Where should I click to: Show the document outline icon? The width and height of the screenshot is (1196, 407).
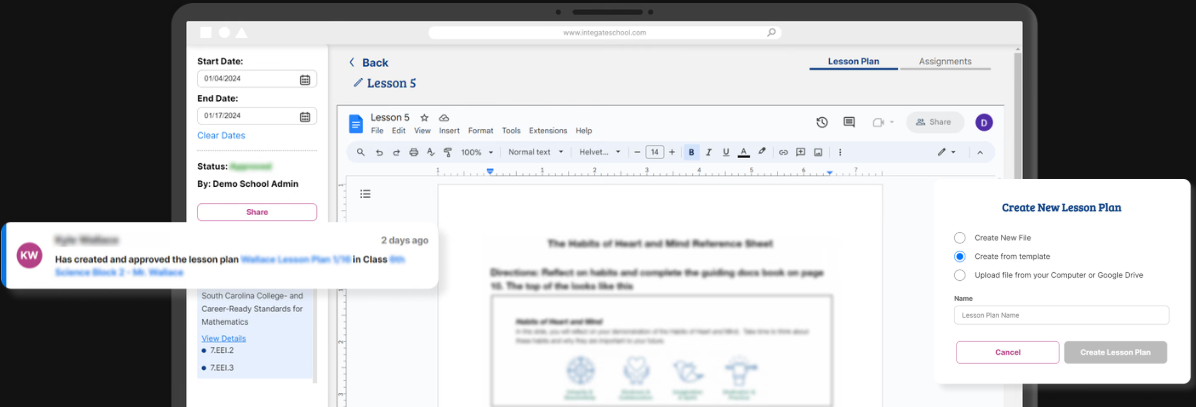(x=365, y=194)
